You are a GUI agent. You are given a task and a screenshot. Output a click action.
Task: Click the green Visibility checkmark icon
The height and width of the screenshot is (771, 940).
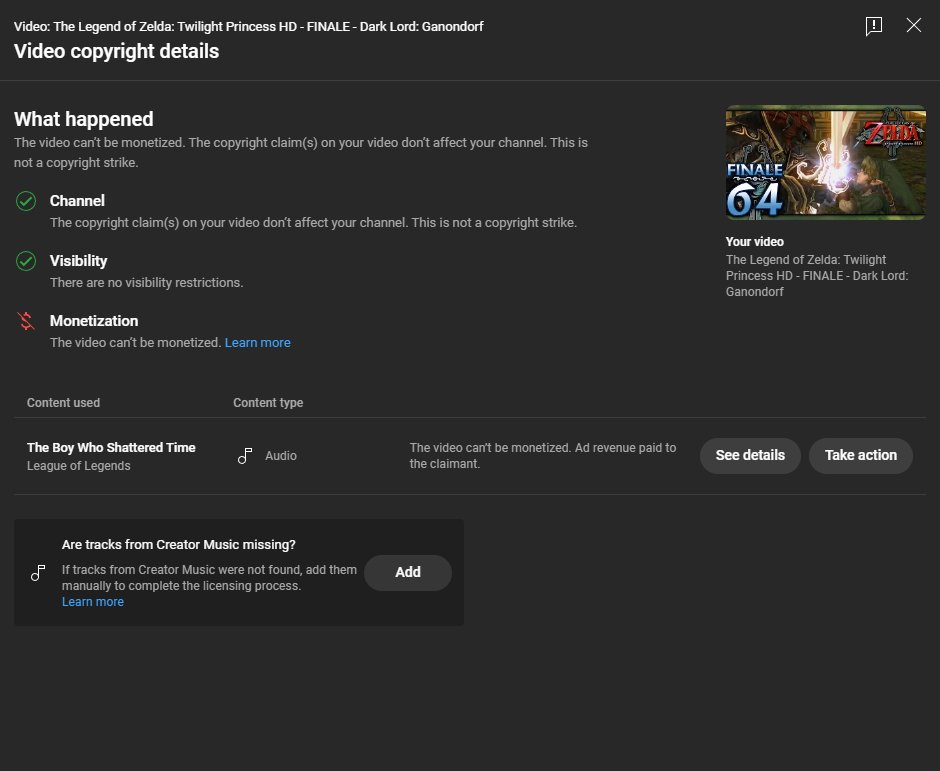coord(26,261)
